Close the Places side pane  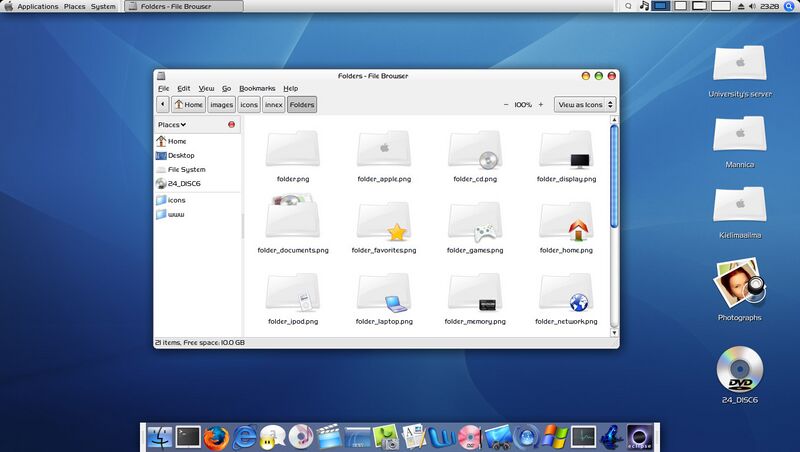click(x=232, y=125)
